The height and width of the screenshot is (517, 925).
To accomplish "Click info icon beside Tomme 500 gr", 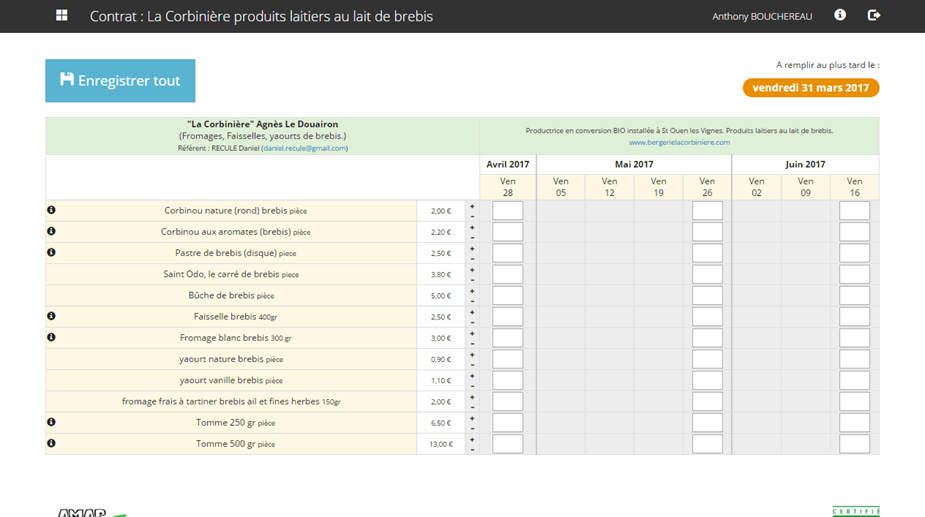I will [51, 443].
